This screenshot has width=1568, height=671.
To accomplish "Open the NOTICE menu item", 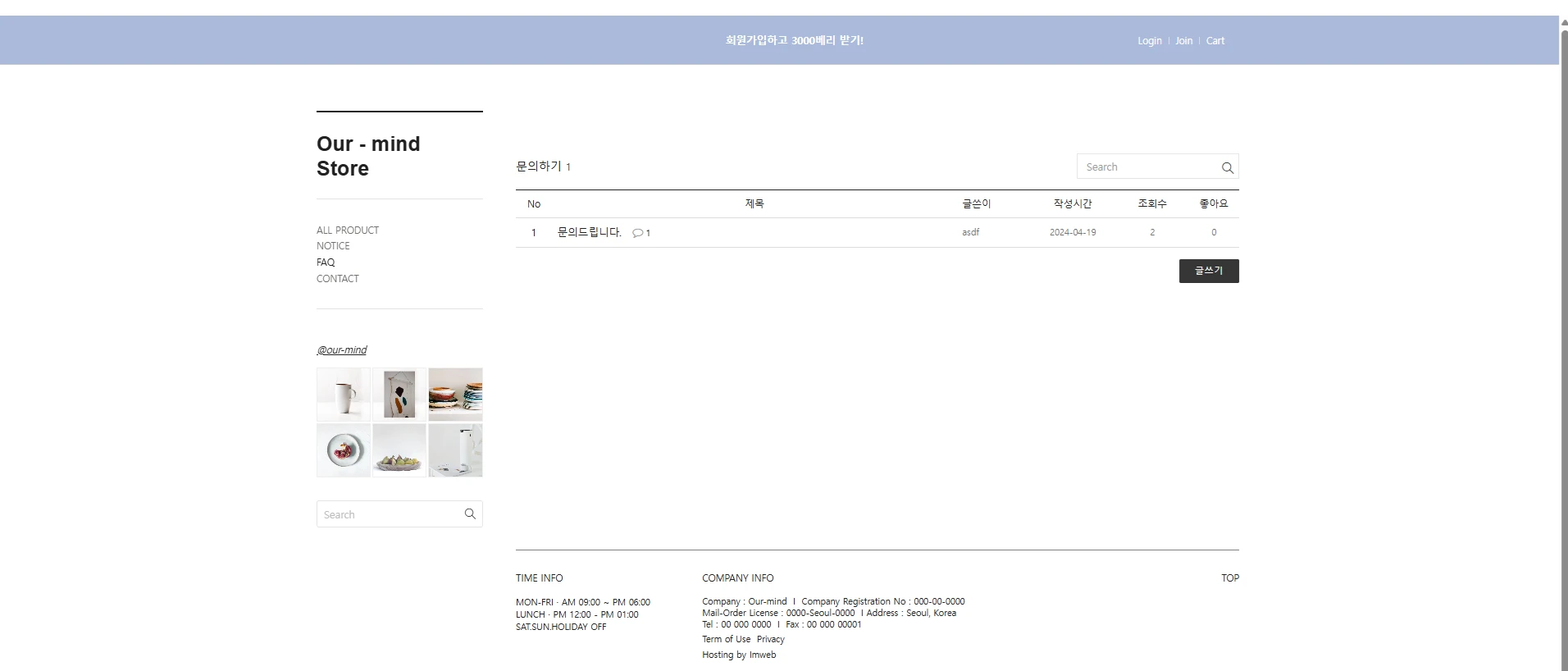I will point(333,246).
